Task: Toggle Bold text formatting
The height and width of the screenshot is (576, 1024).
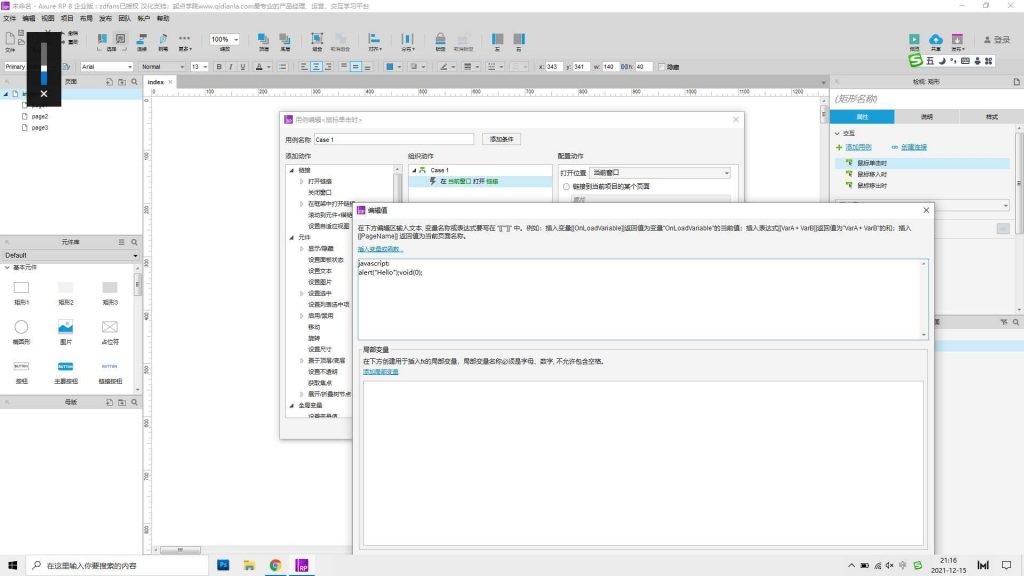Action: tap(218, 67)
